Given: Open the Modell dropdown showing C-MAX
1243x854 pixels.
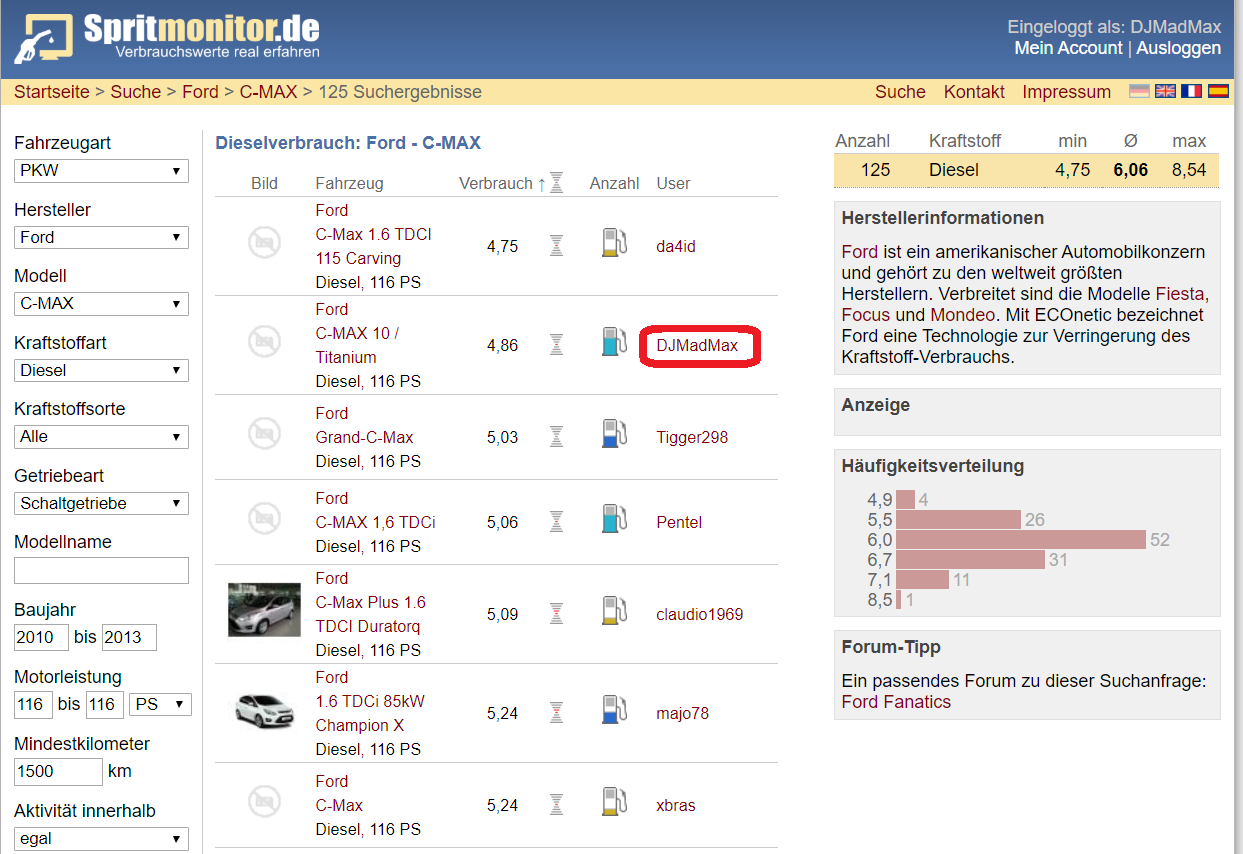Looking at the screenshot, I should [x=101, y=303].
